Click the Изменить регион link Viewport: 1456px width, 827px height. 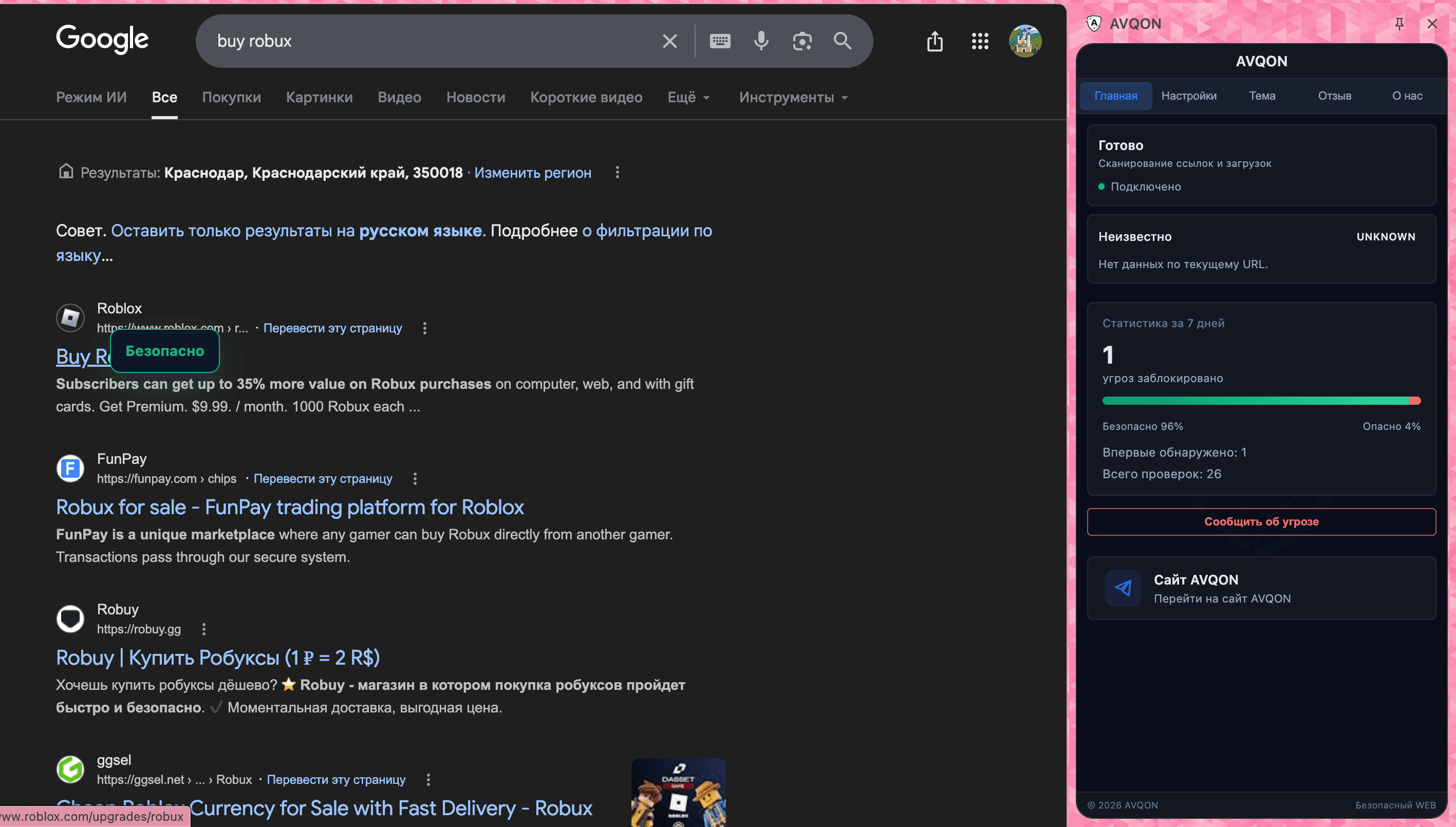pos(532,173)
